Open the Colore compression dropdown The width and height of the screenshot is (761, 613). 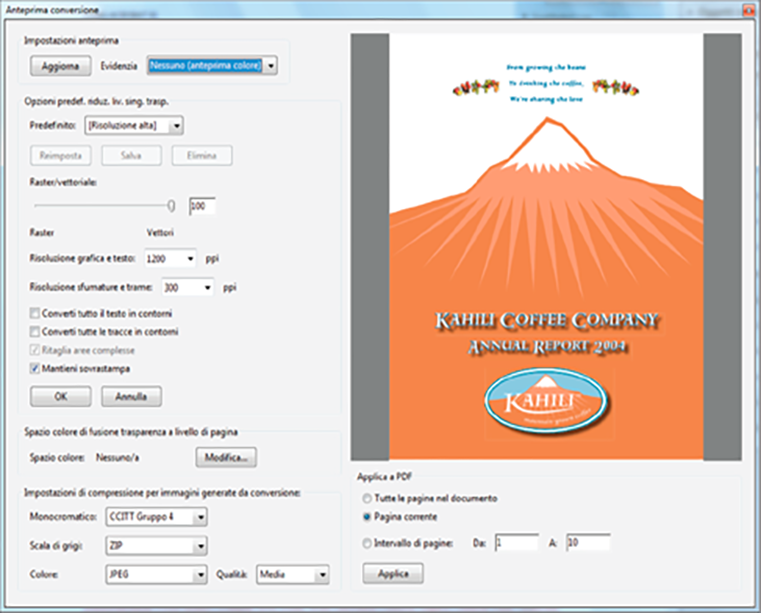point(156,575)
